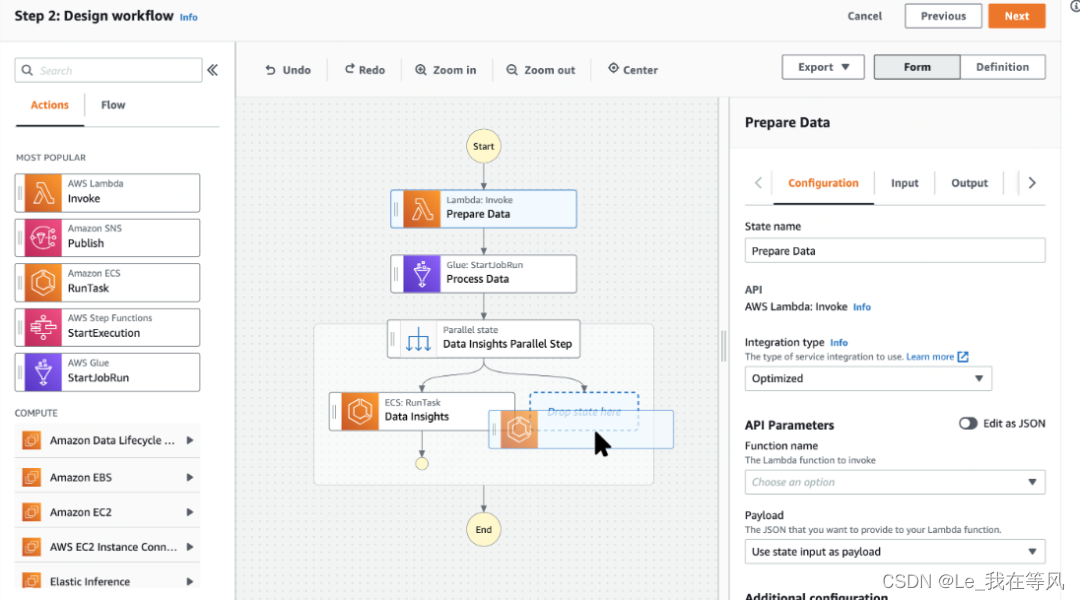The width and height of the screenshot is (1080, 600).
Task: Switch to the Actions tab
Action: [50, 105]
